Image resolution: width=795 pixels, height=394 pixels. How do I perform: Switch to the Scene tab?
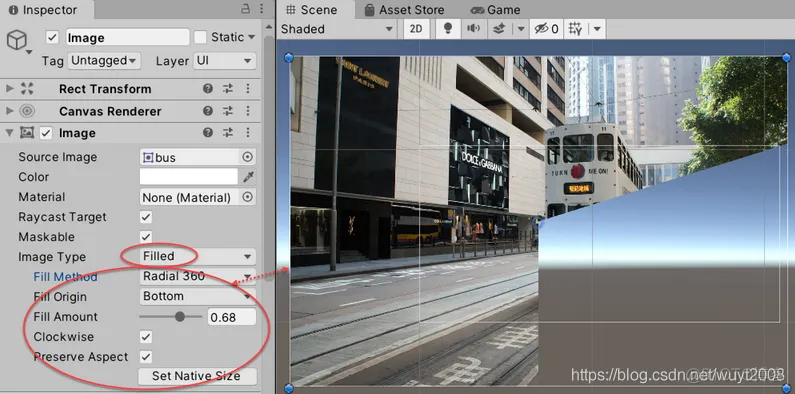pos(311,10)
